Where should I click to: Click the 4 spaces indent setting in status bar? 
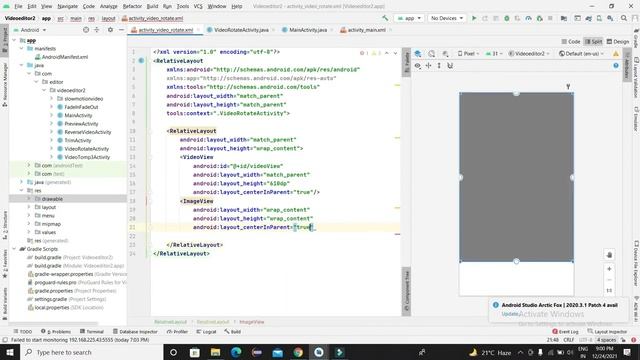coord(606,340)
